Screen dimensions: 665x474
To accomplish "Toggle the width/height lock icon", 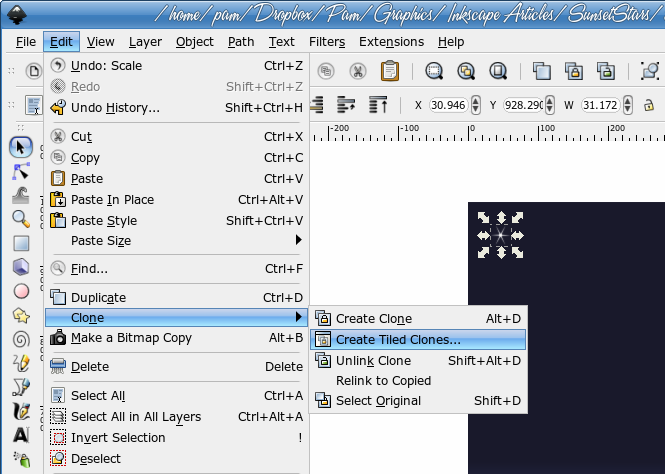I will [x=648, y=105].
